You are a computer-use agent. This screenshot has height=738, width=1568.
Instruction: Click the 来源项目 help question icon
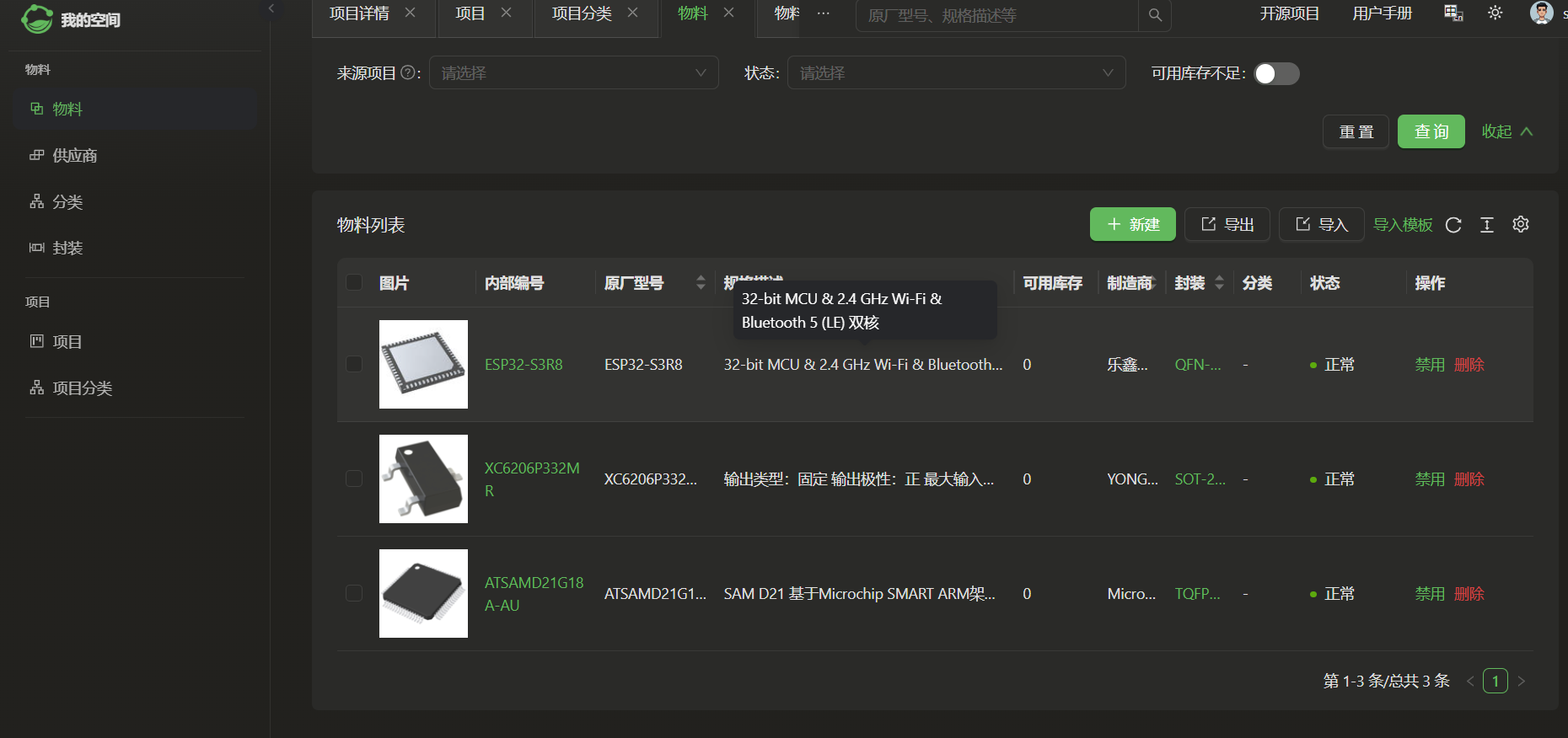tap(408, 72)
